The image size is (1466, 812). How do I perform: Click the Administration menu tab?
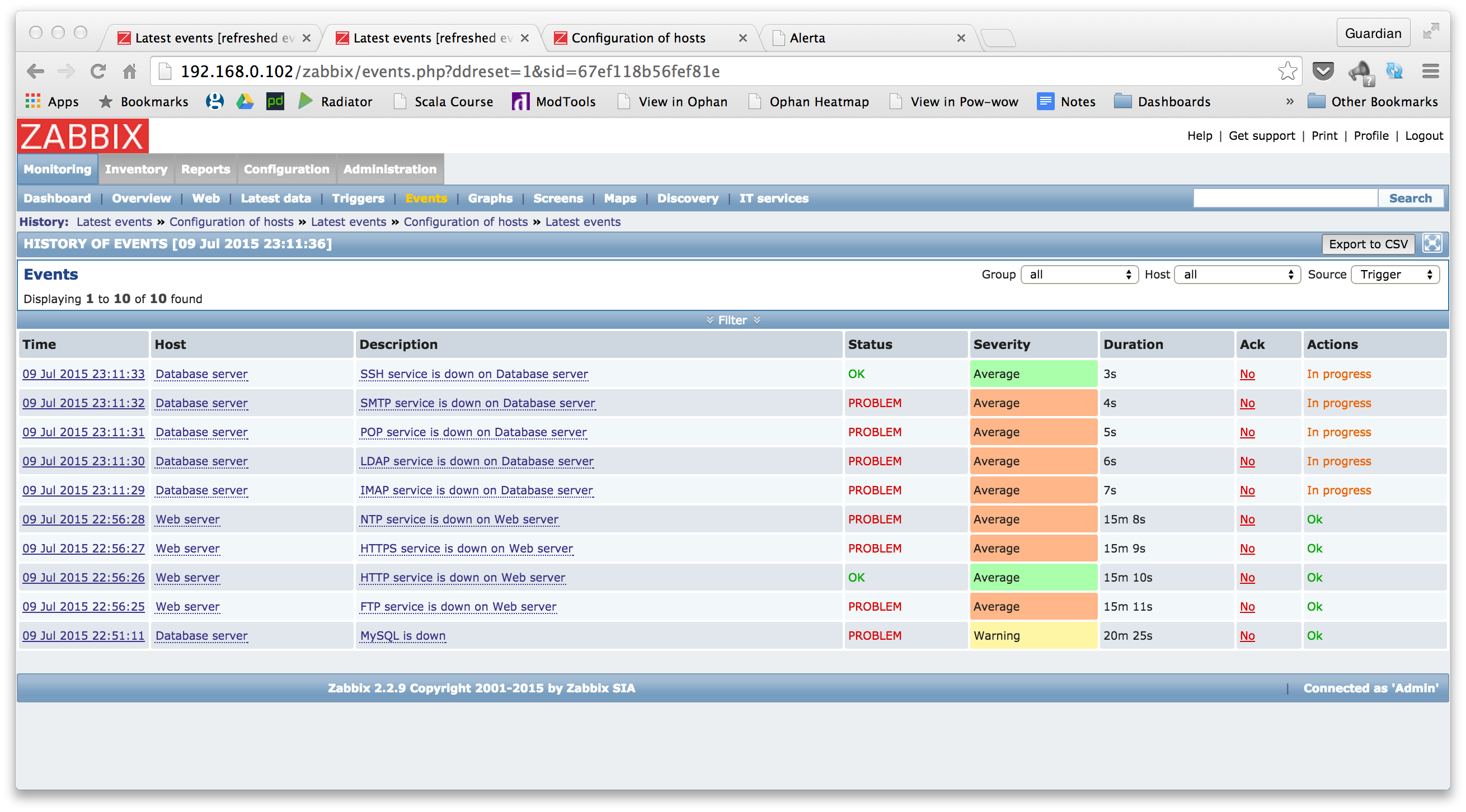coord(389,168)
